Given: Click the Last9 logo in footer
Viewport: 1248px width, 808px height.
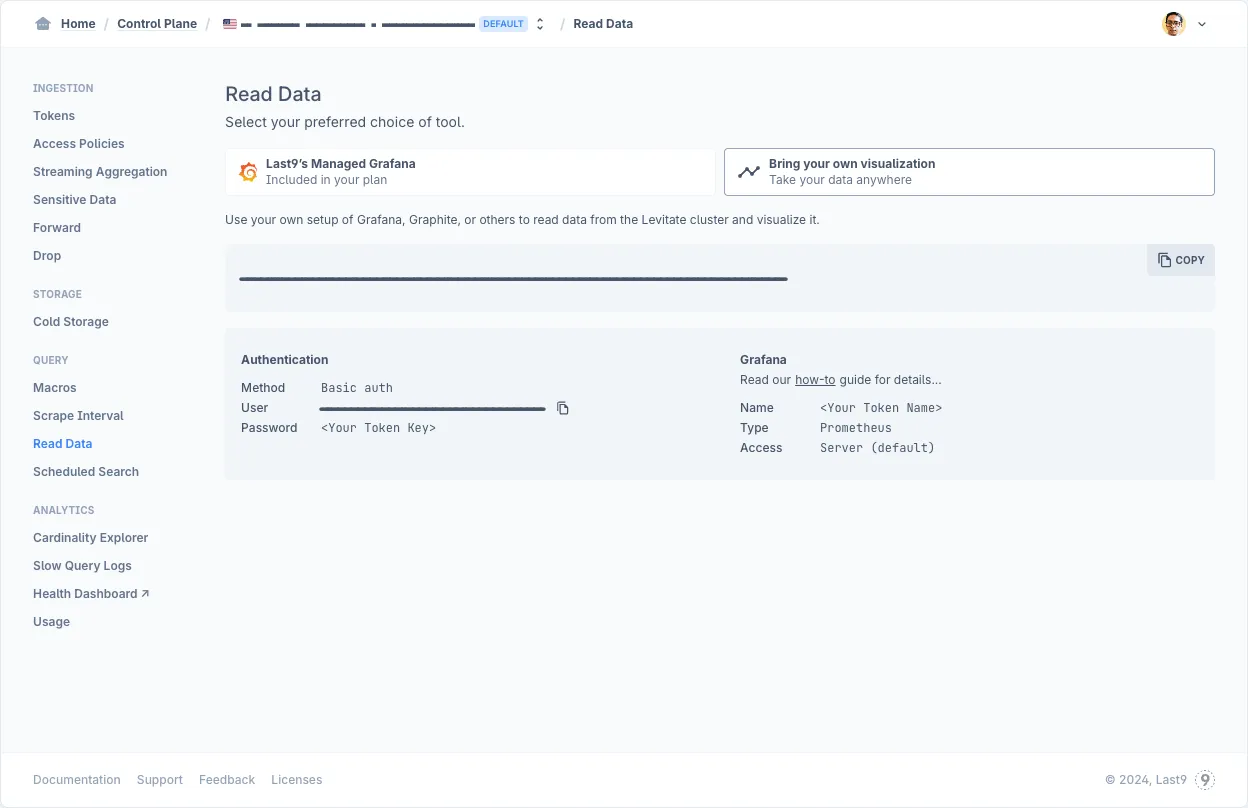Looking at the screenshot, I should [1205, 780].
